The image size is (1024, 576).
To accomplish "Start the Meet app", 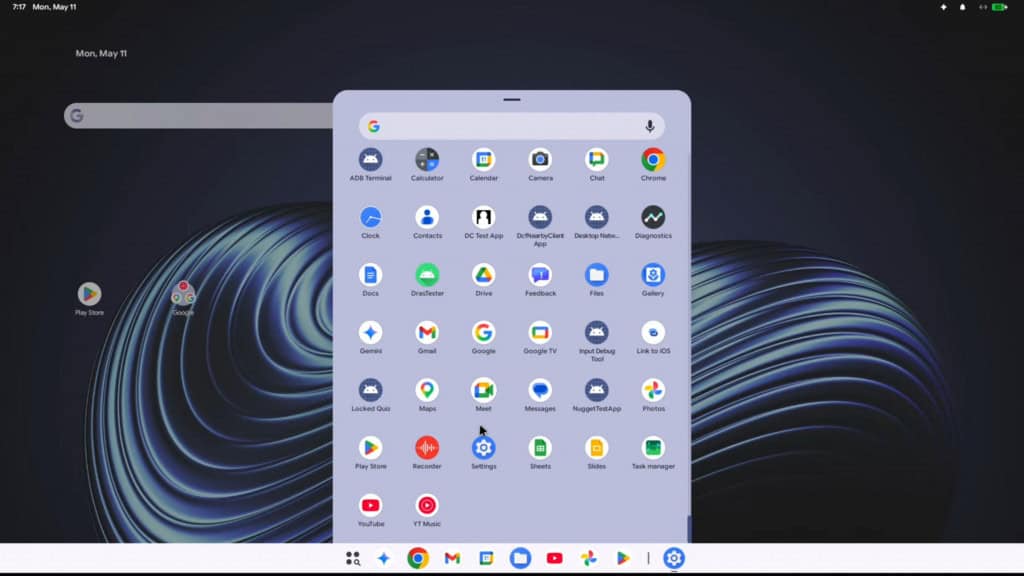I will [x=483, y=390].
